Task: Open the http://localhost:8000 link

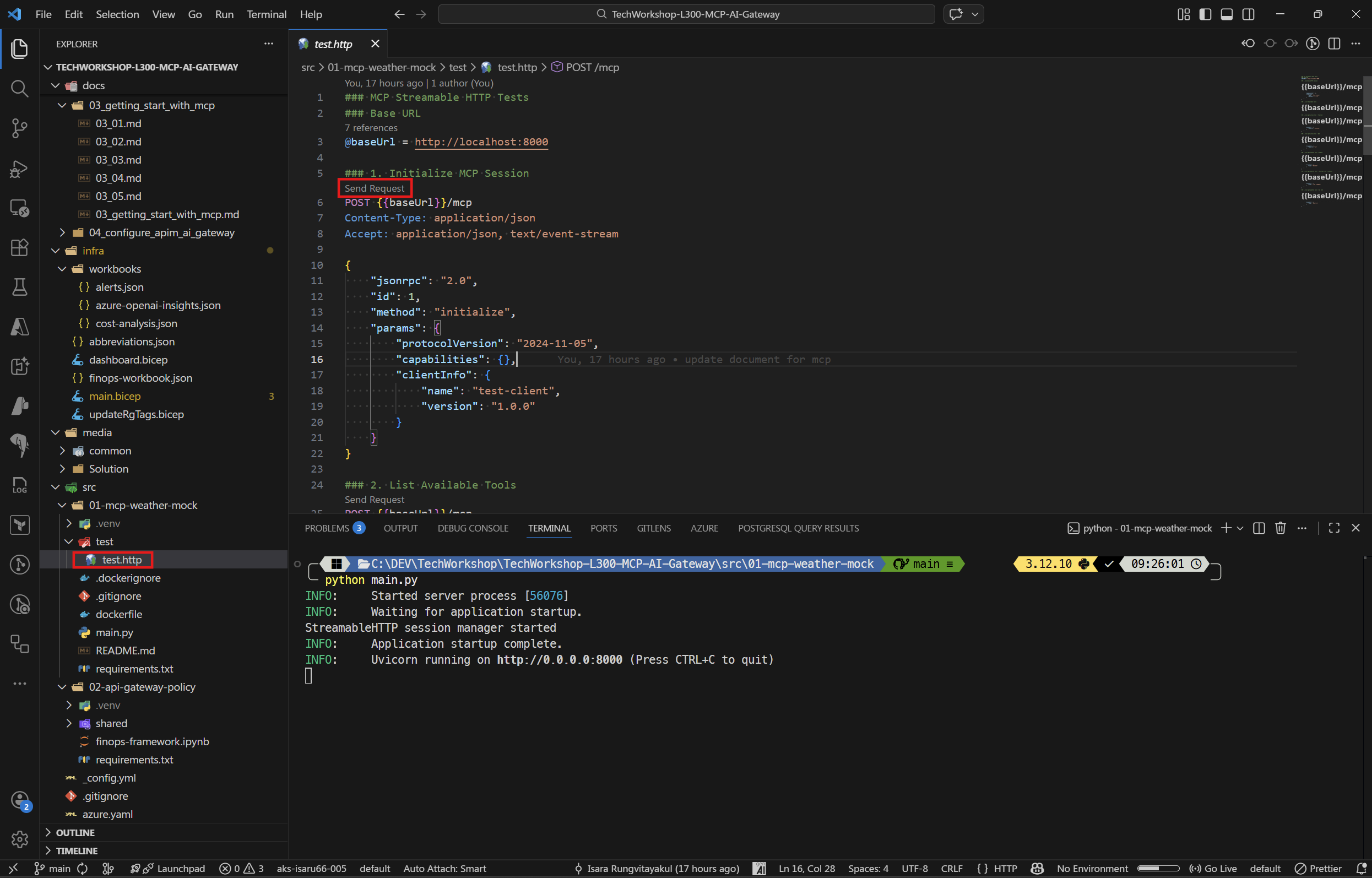Action: (x=481, y=142)
